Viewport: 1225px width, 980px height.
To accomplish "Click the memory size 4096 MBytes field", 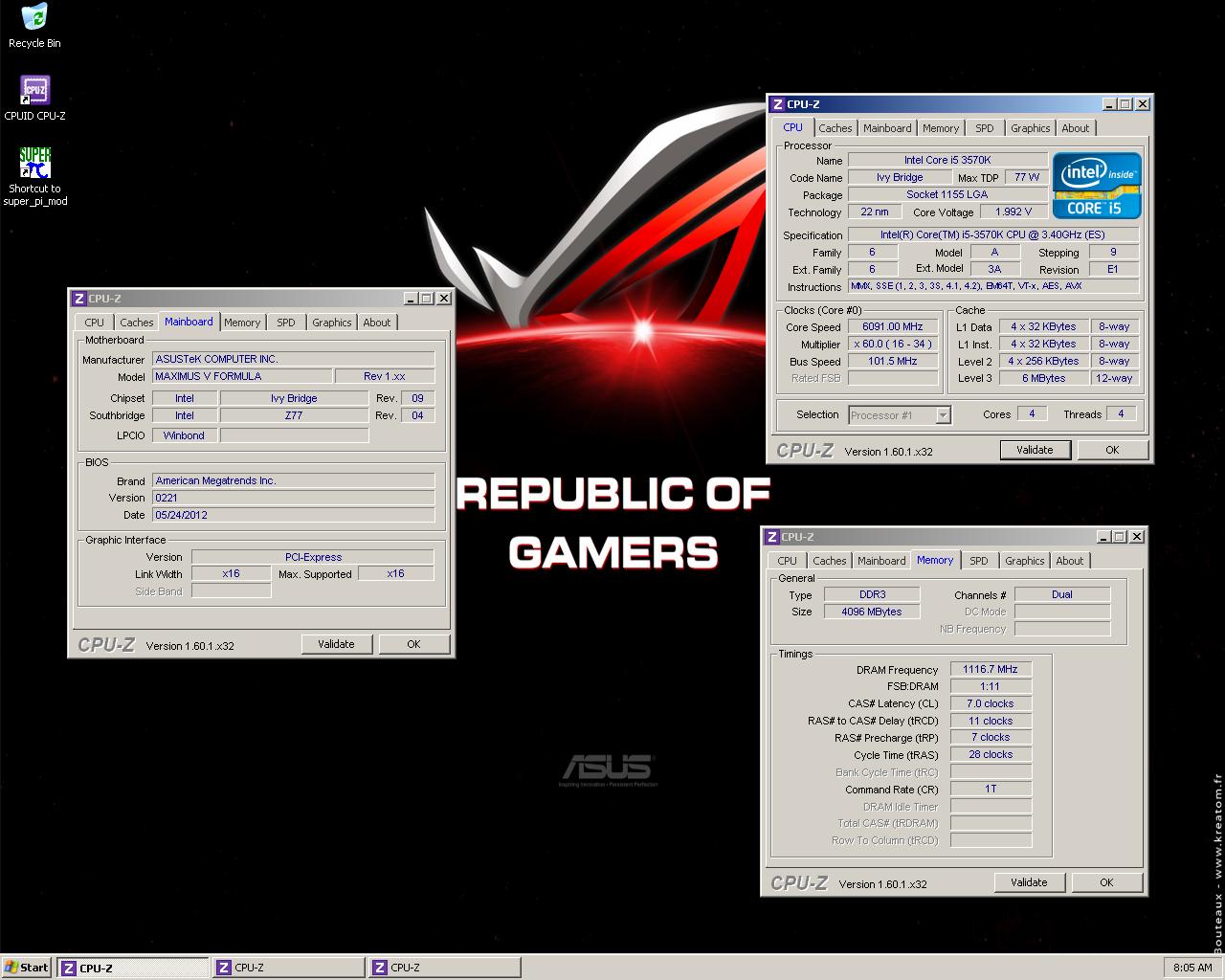I will click(872, 612).
